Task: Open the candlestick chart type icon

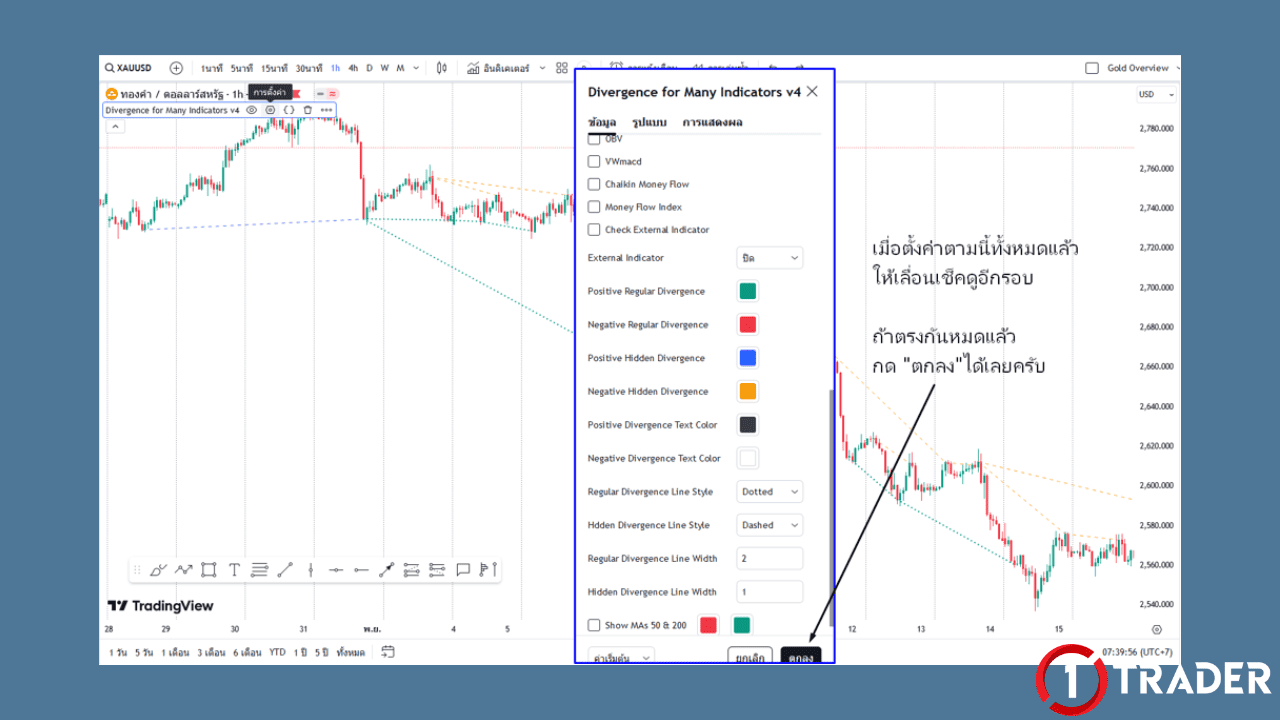Action: tap(441, 68)
